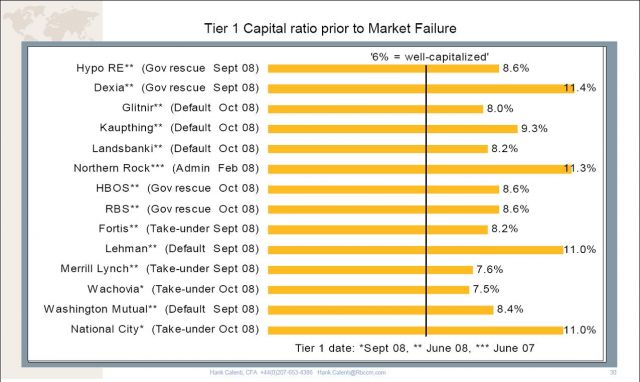Viewport: 640px width, 382px height.
Task: Click the slide page number 30
Action: (613, 372)
